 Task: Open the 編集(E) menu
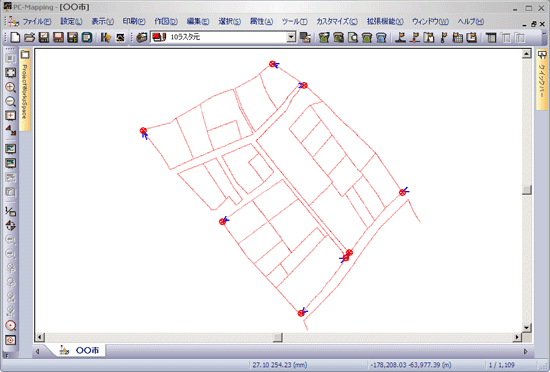pyautogui.click(x=198, y=22)
